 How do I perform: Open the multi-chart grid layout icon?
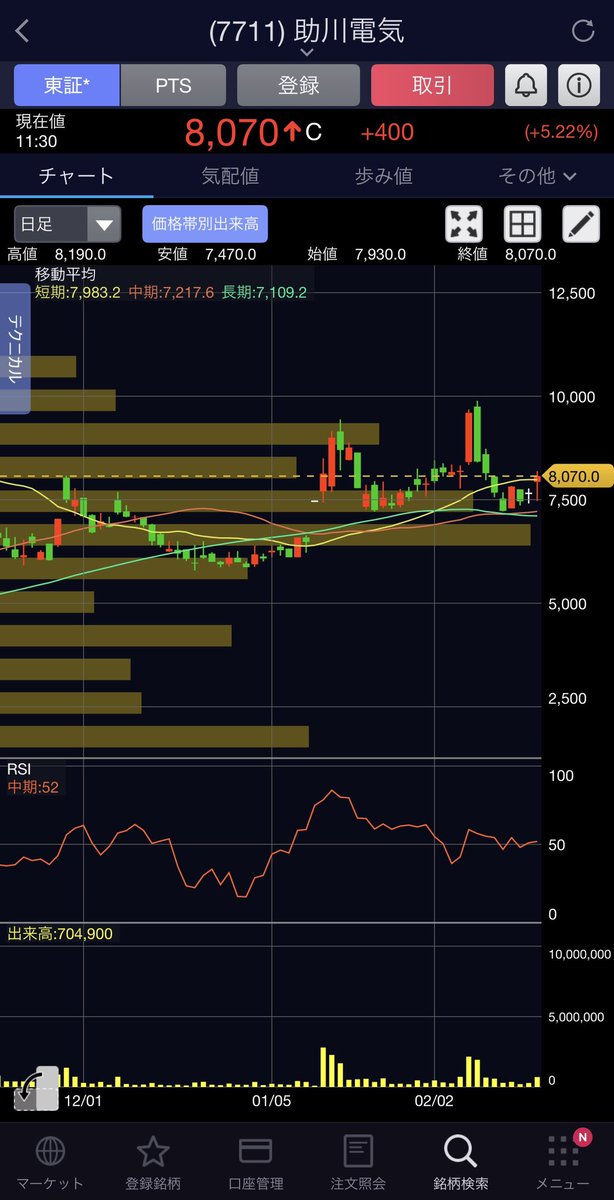[x=522, y=224]
